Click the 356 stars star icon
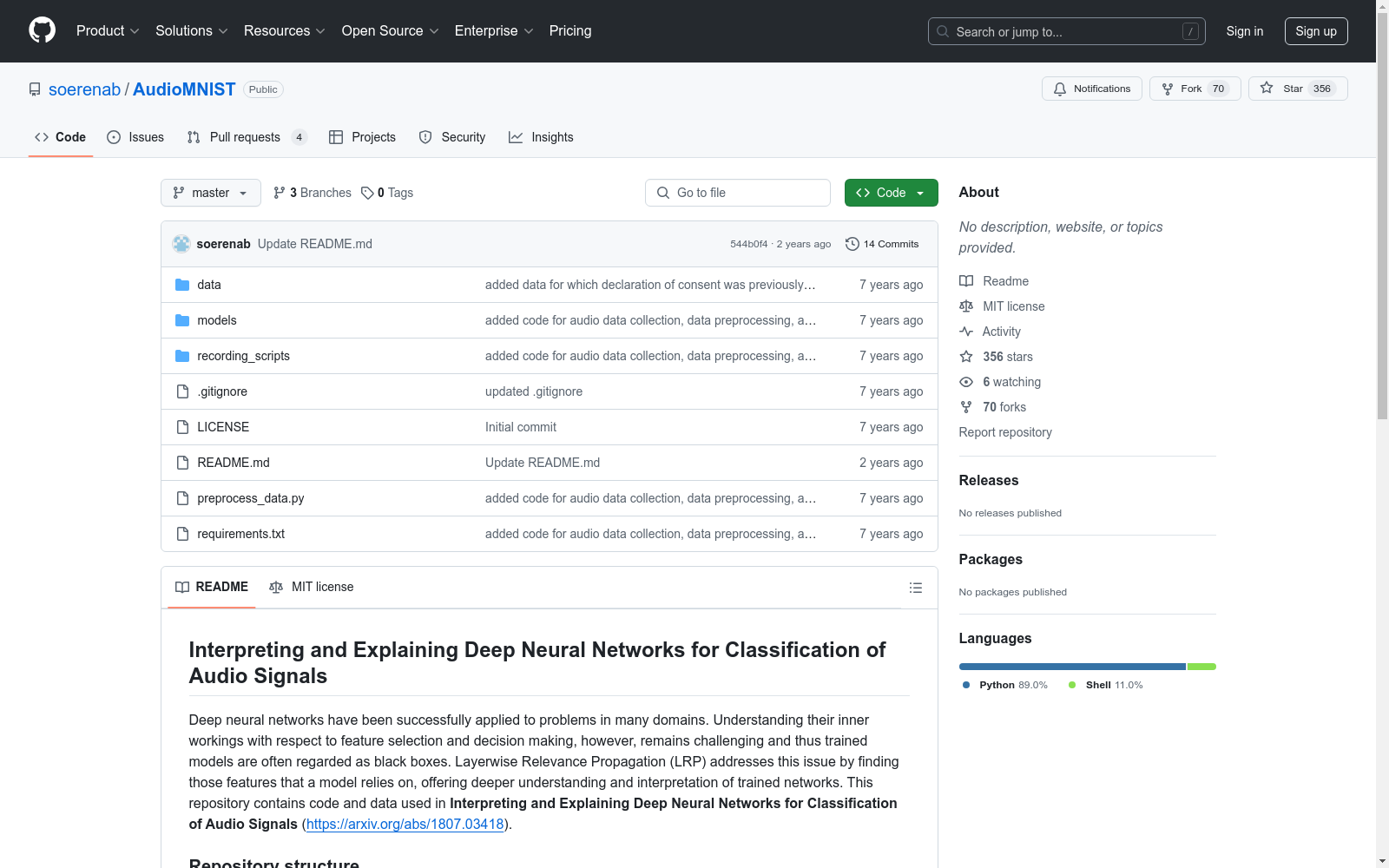1389x868 pixels. pyautogui.click(x=966, y=357)
